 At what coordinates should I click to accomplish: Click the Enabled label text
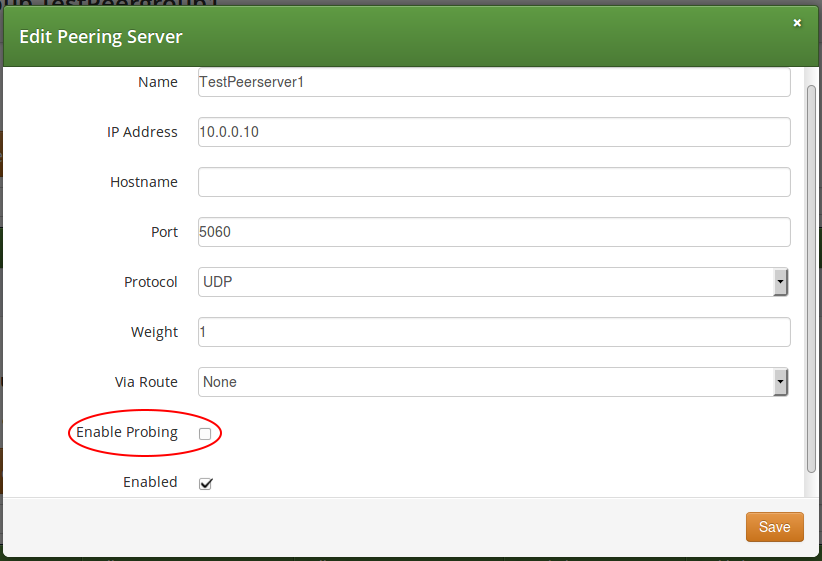pos(150,482)
